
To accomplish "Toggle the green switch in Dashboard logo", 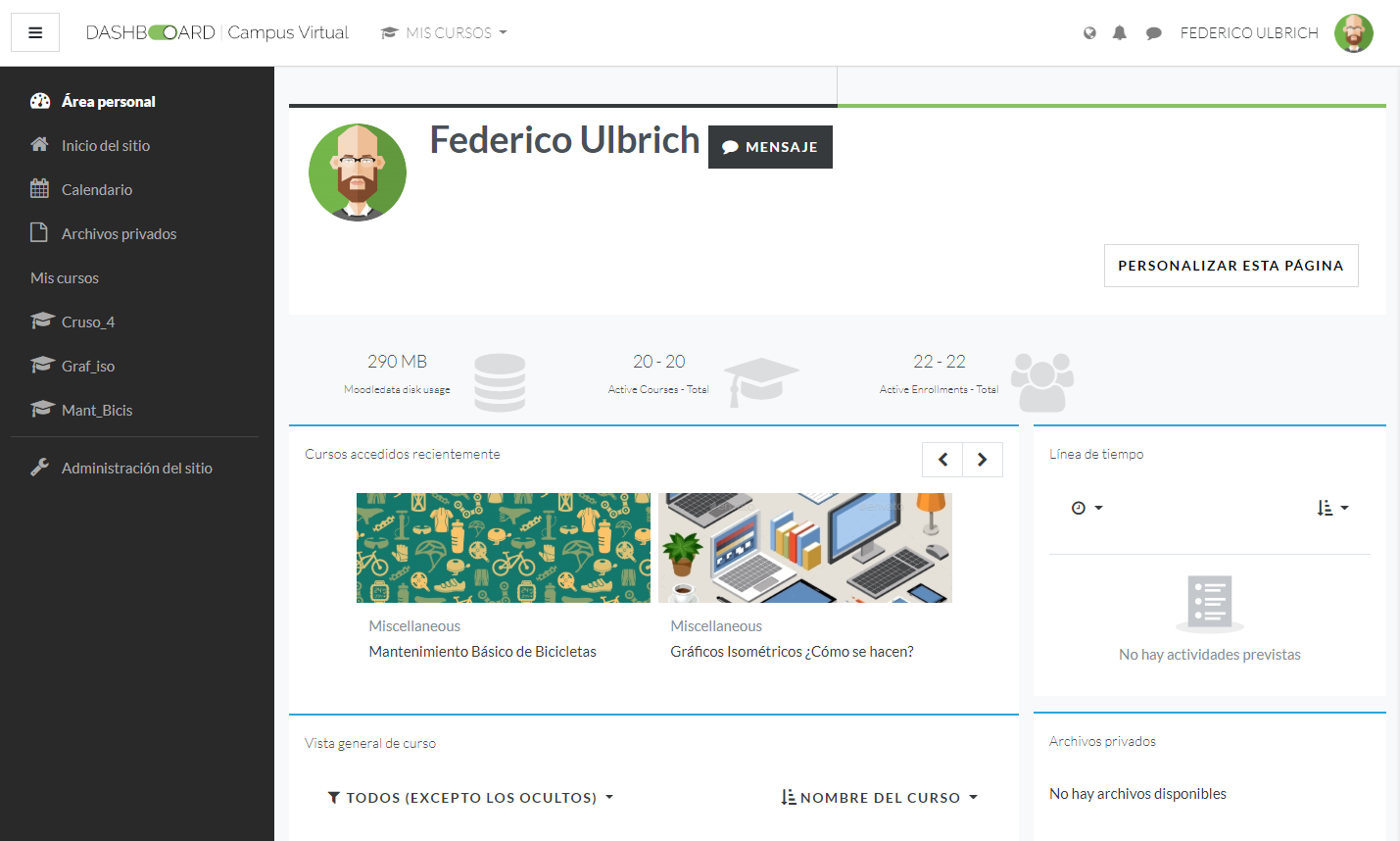I will (163, 32).
